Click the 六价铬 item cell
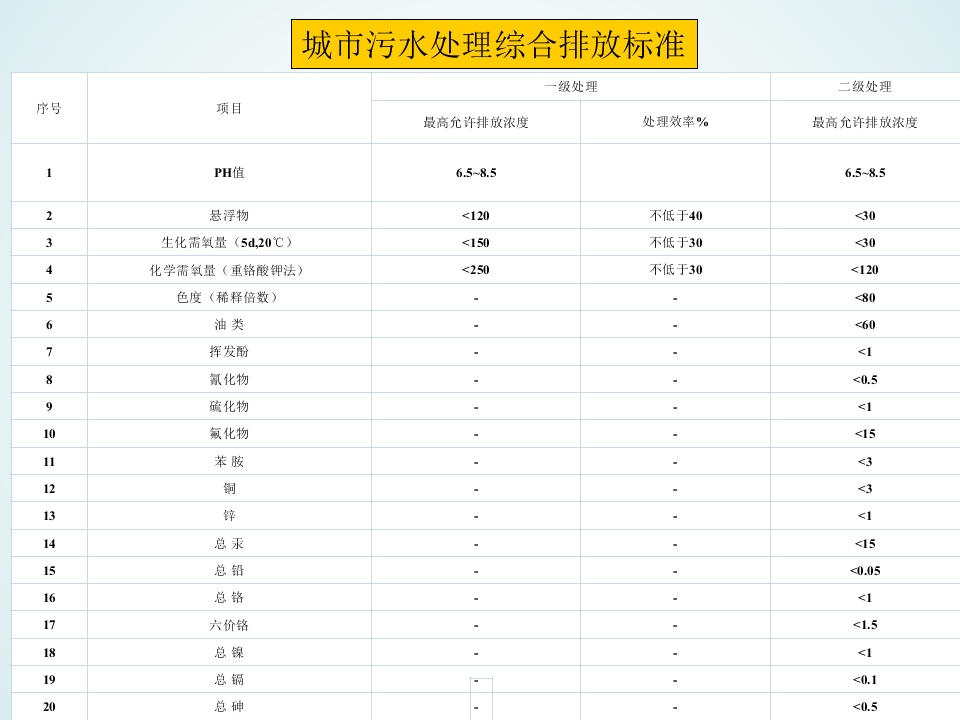 pyautogui.click(x=229, y=625)
